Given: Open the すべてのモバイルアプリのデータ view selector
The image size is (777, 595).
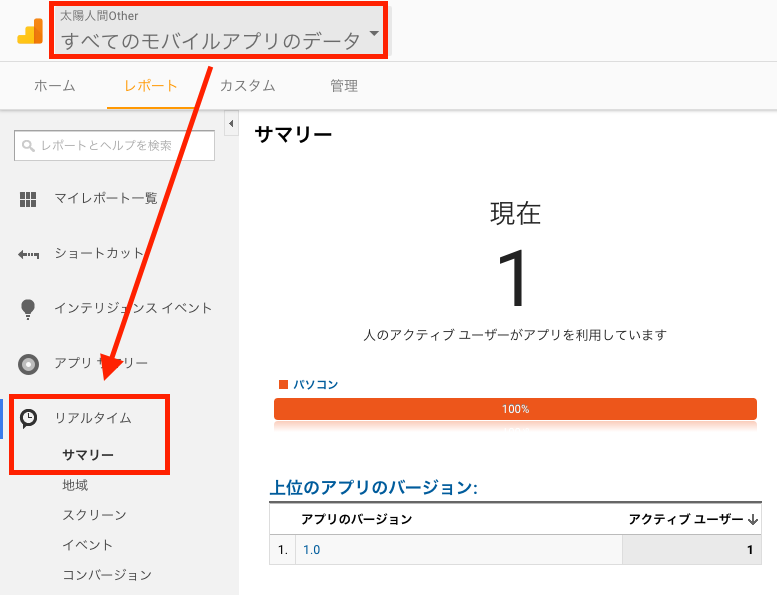Looking at the screenshot, I should (x=219, y=31).
